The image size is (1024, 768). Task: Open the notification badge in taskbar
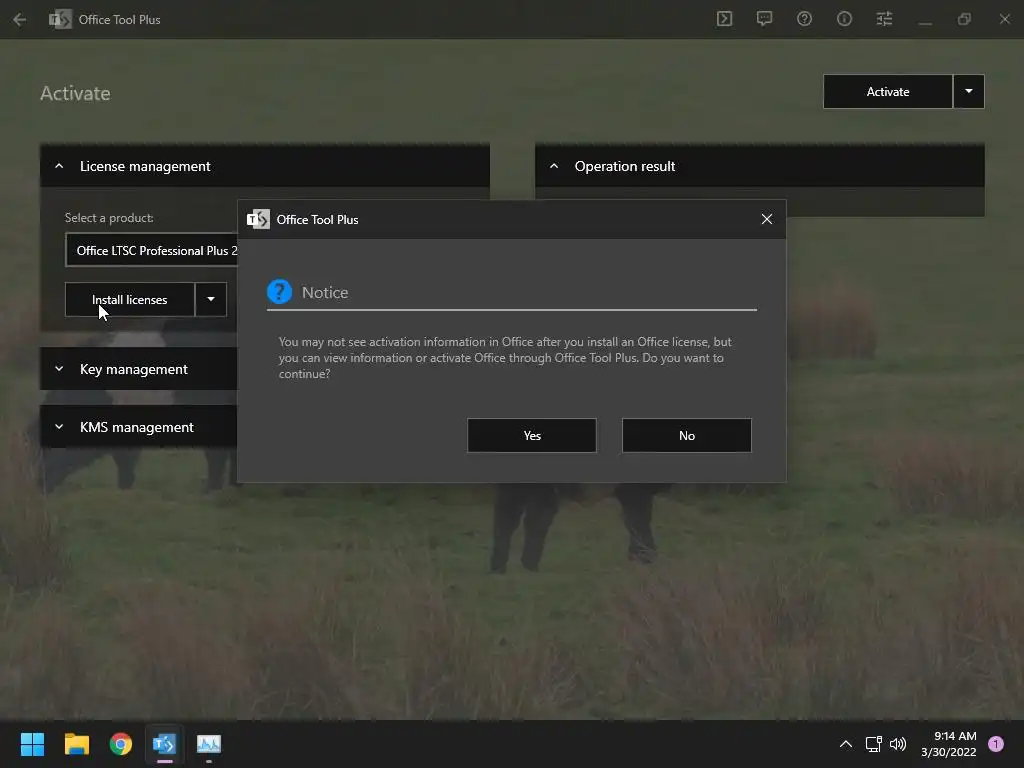pos(996,744)
